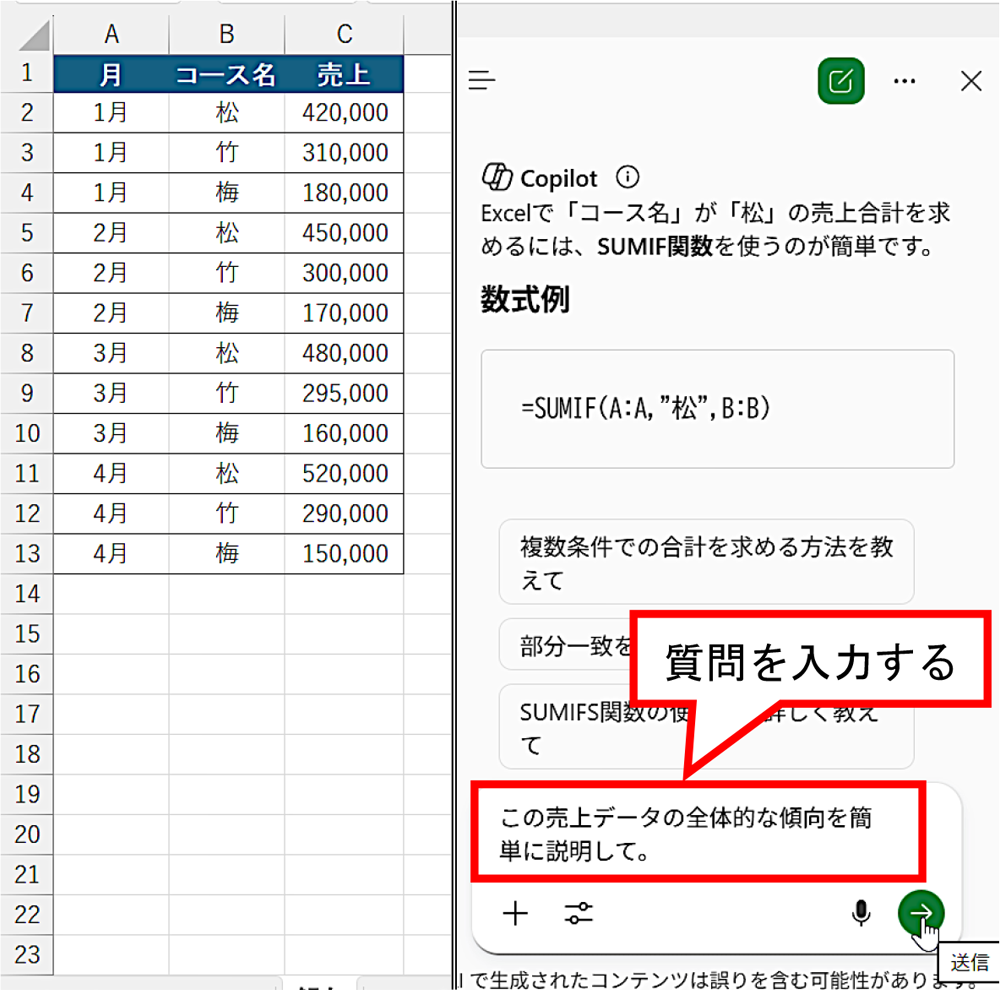Add an attachment with the plus icon
This screenshot has width=1000, height=990.
tap(515, 913)
